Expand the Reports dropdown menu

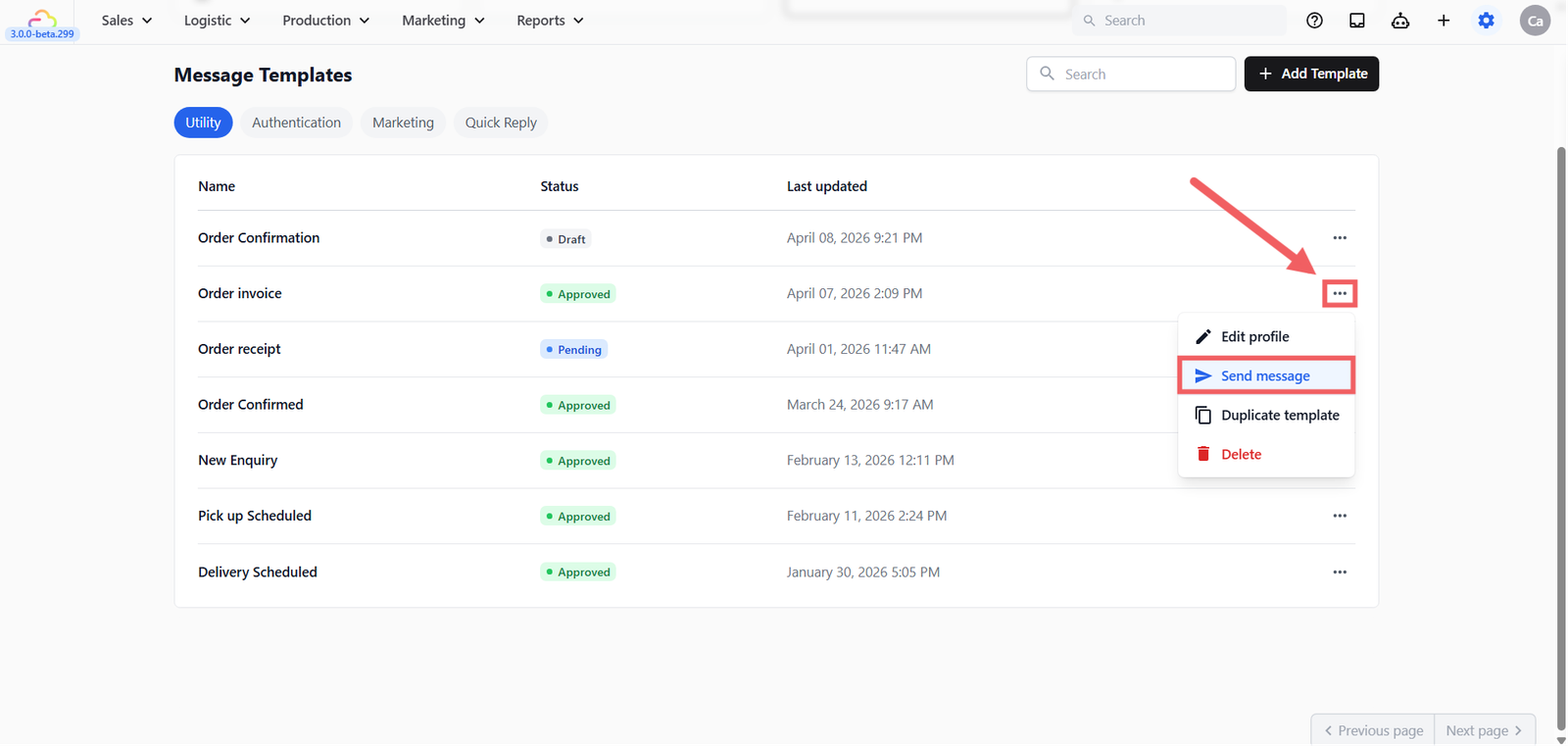coord(550,21)
